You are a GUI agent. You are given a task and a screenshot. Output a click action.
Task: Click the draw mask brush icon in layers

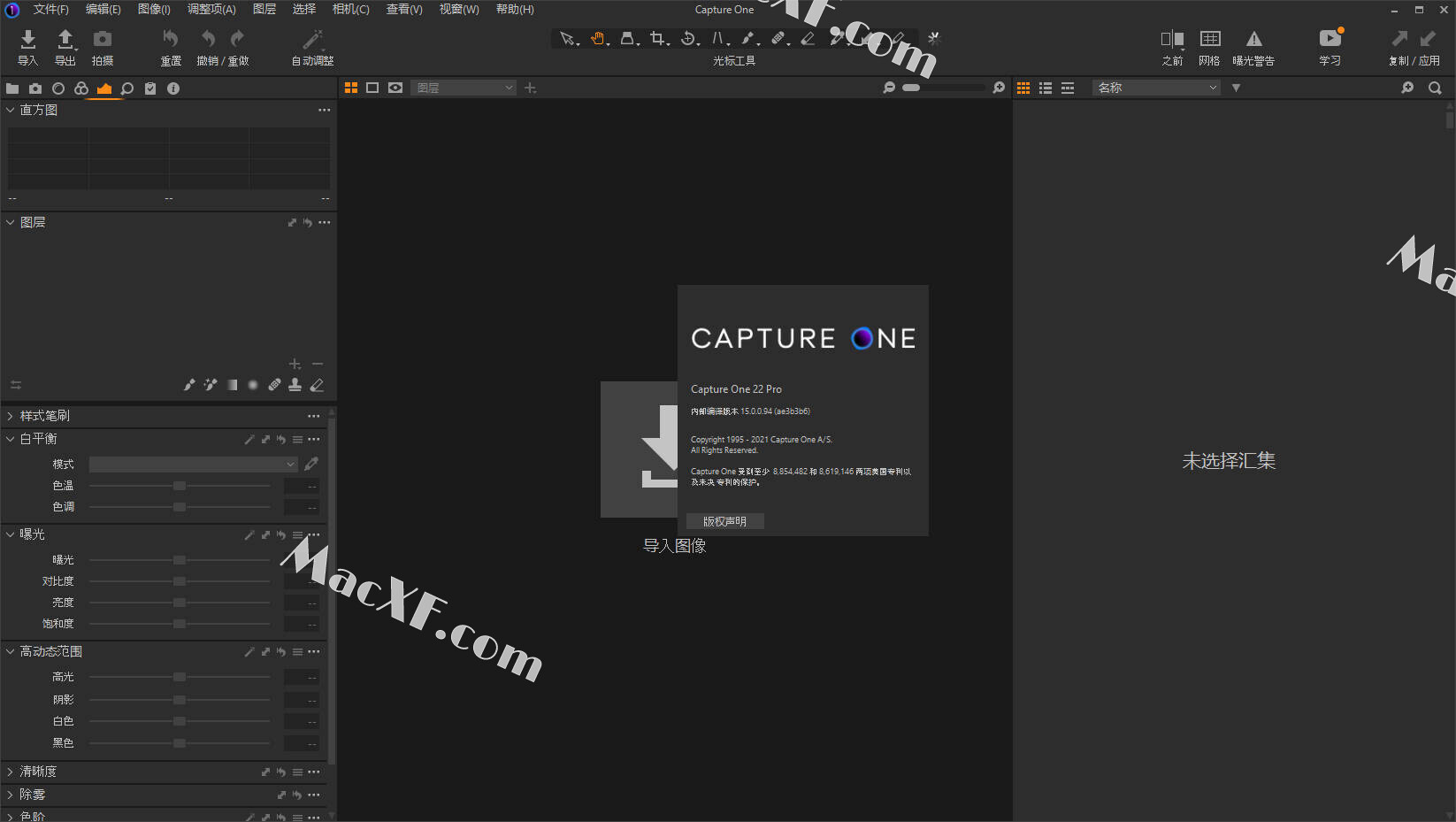point(188,385)
